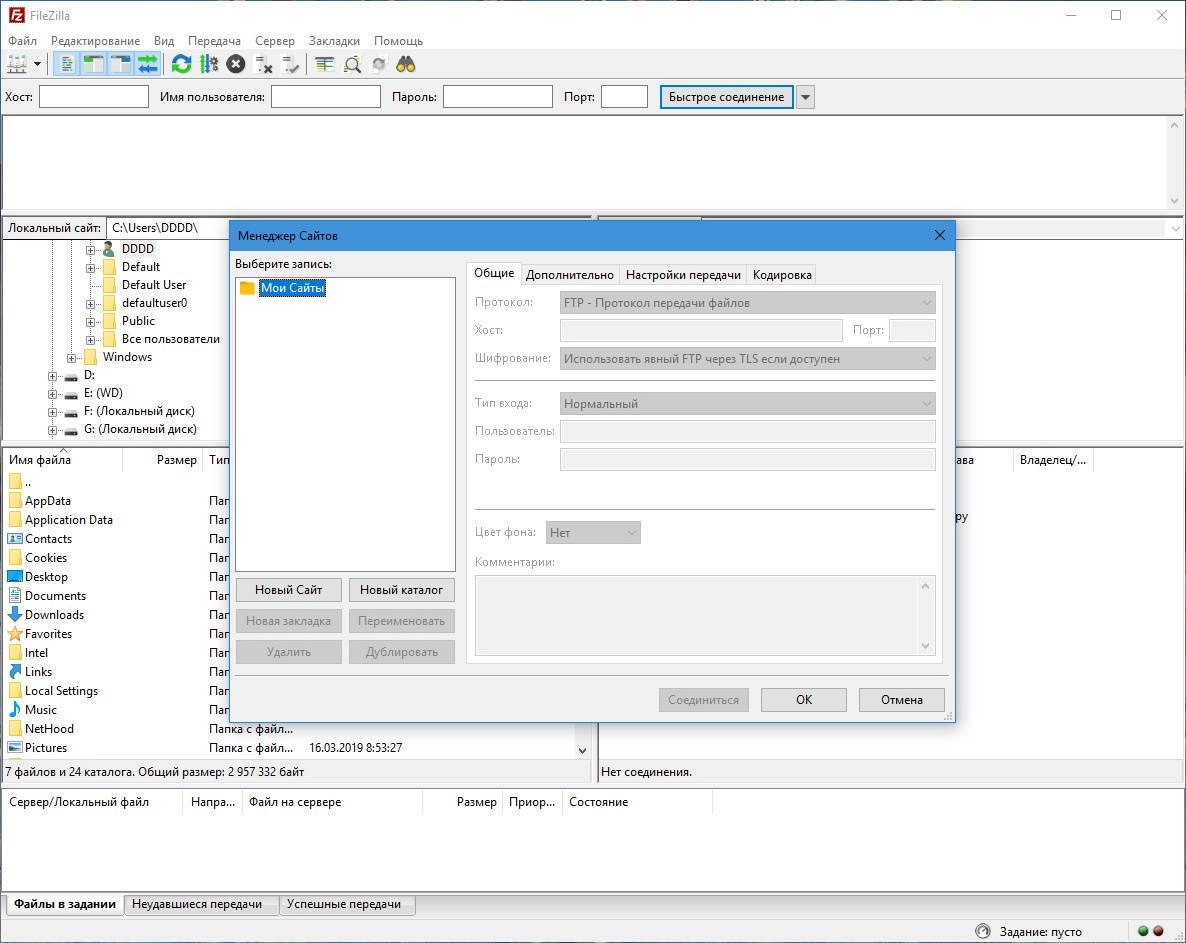The height and width of the screenshot is (943, 1186).
Task: Click the process queue toolbar icon
Action: click(x=209, y=64)
